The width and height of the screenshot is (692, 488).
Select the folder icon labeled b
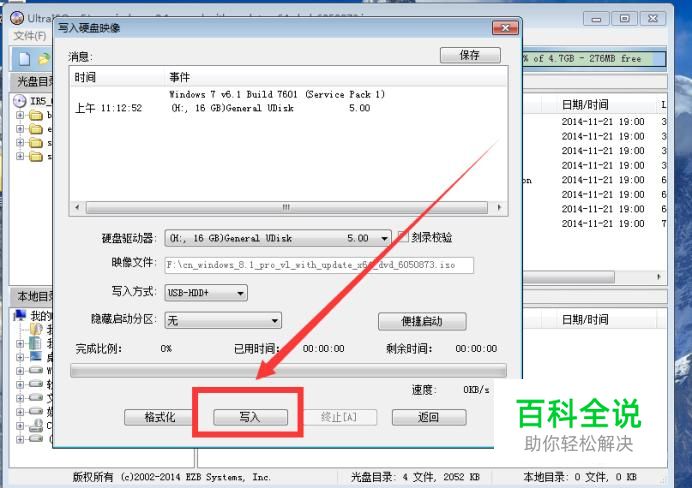point(36,116)
